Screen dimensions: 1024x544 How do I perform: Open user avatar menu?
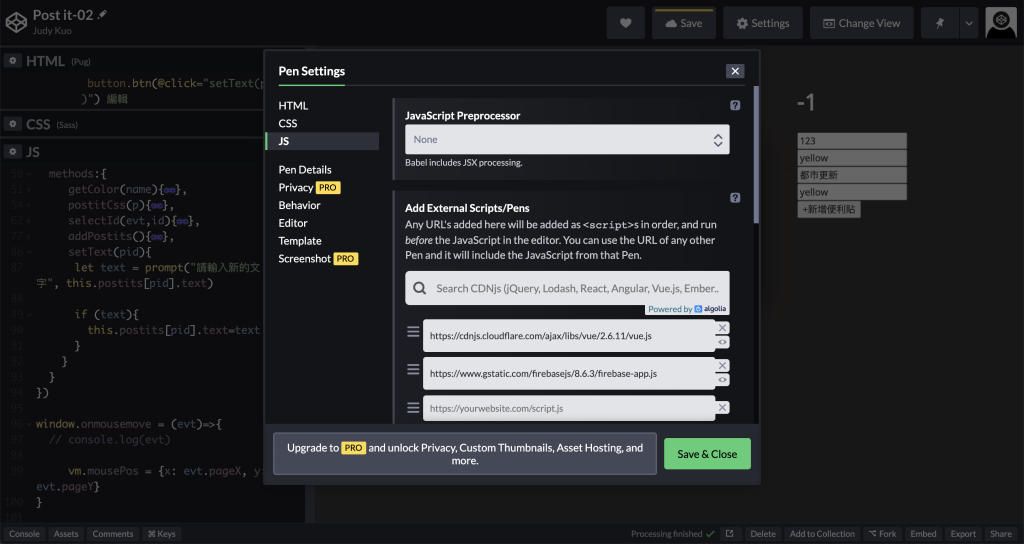[1000, 23]
